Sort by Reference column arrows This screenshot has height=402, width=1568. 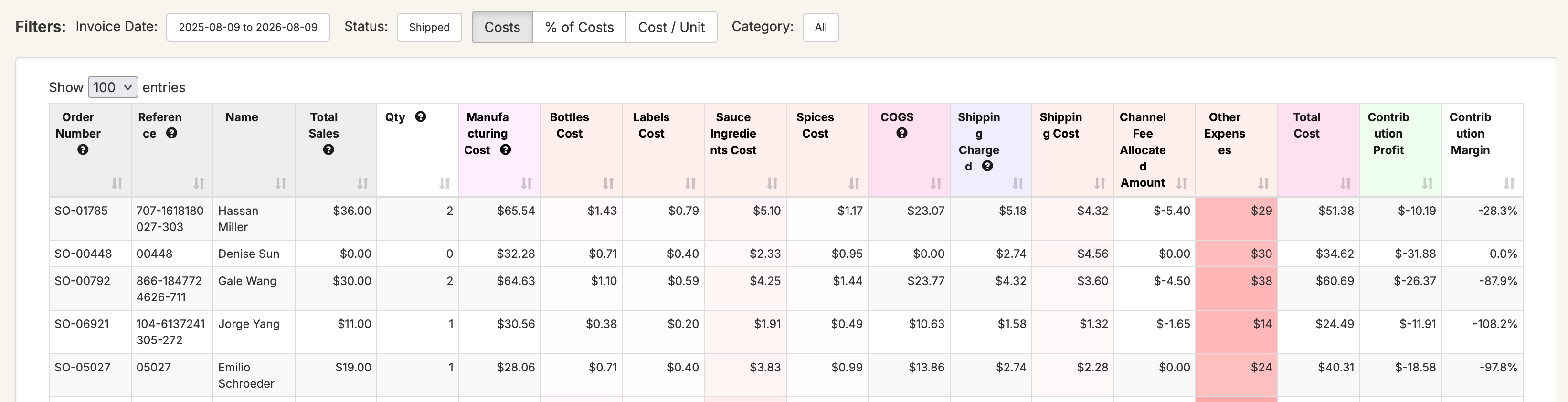(199, 183)
